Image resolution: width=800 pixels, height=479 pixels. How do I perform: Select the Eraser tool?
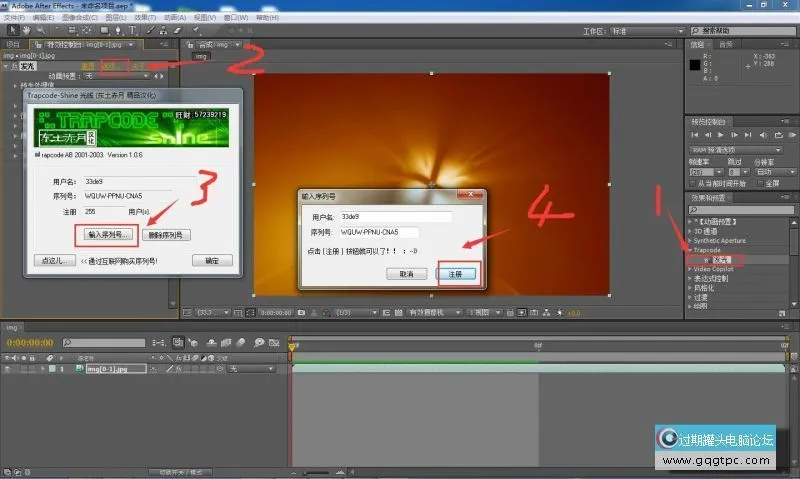[178, 31]
